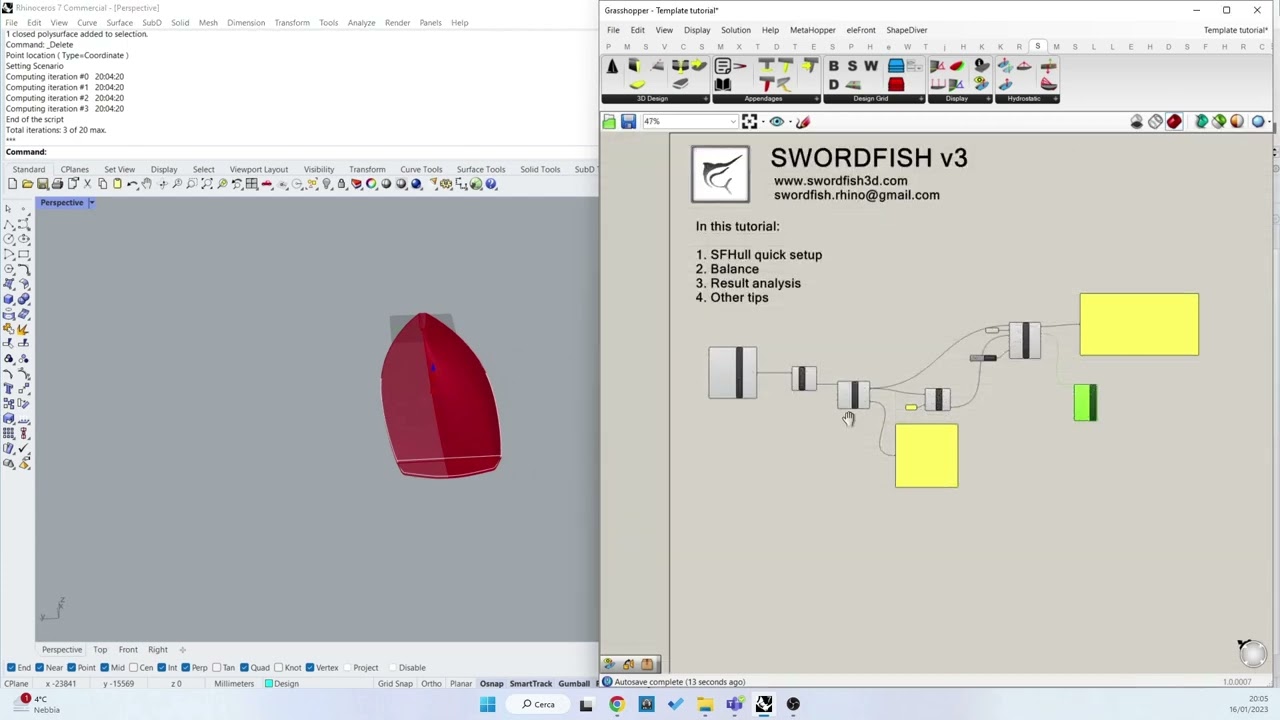
Task: Toggle Osnap in the Rhino status bar
Action: point(491,684)
